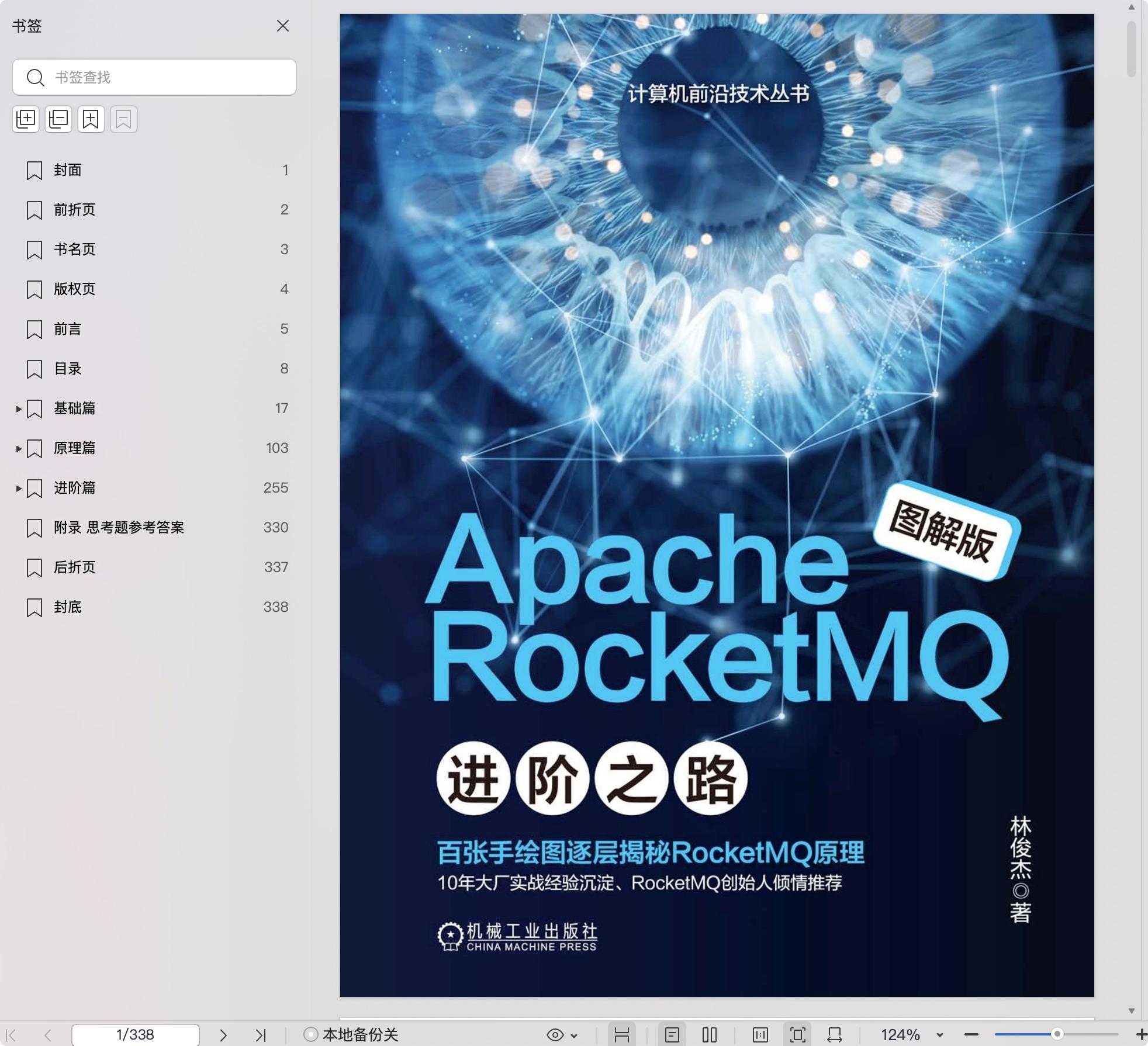Click the zoom slider handle
The width and height of the screenshot is (1148, 1046).
[1057, 1034]
